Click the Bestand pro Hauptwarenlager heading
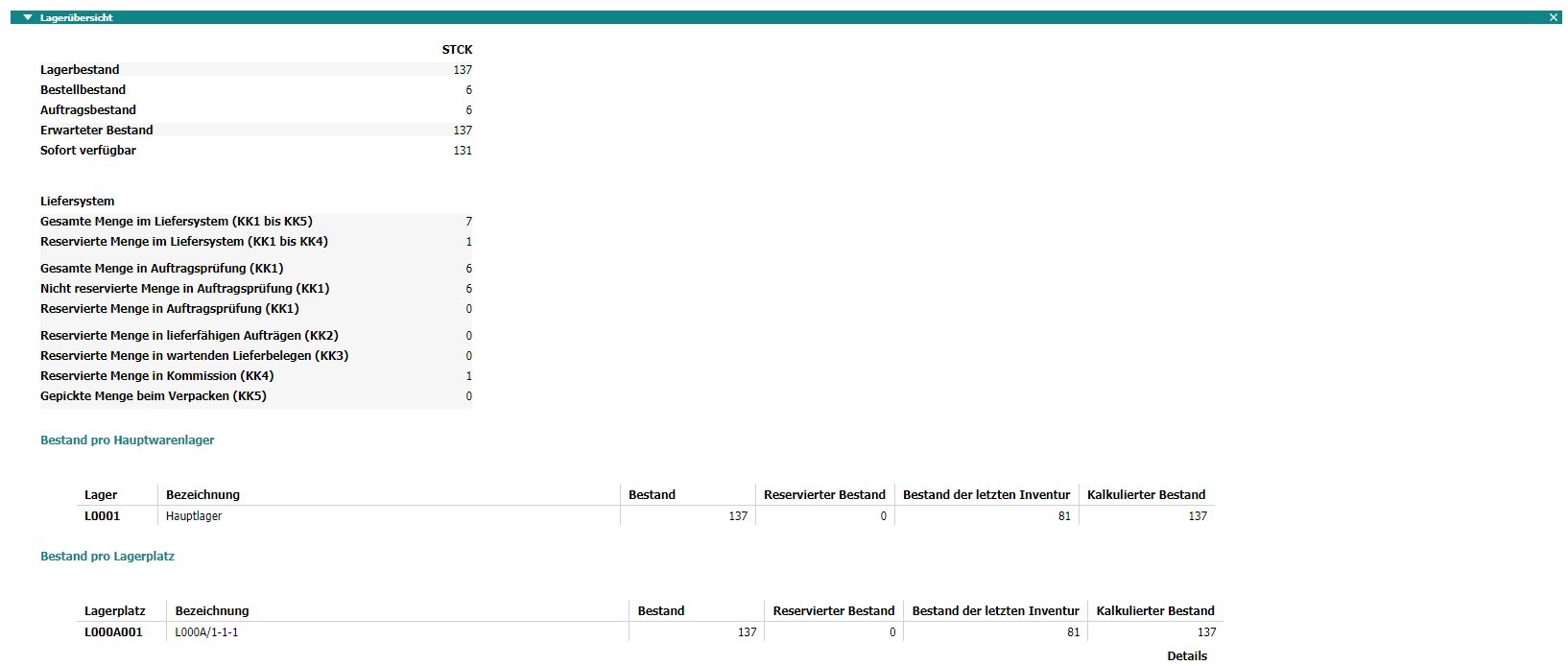Viewport: 1568px width, 666px height. pos(127,440)
